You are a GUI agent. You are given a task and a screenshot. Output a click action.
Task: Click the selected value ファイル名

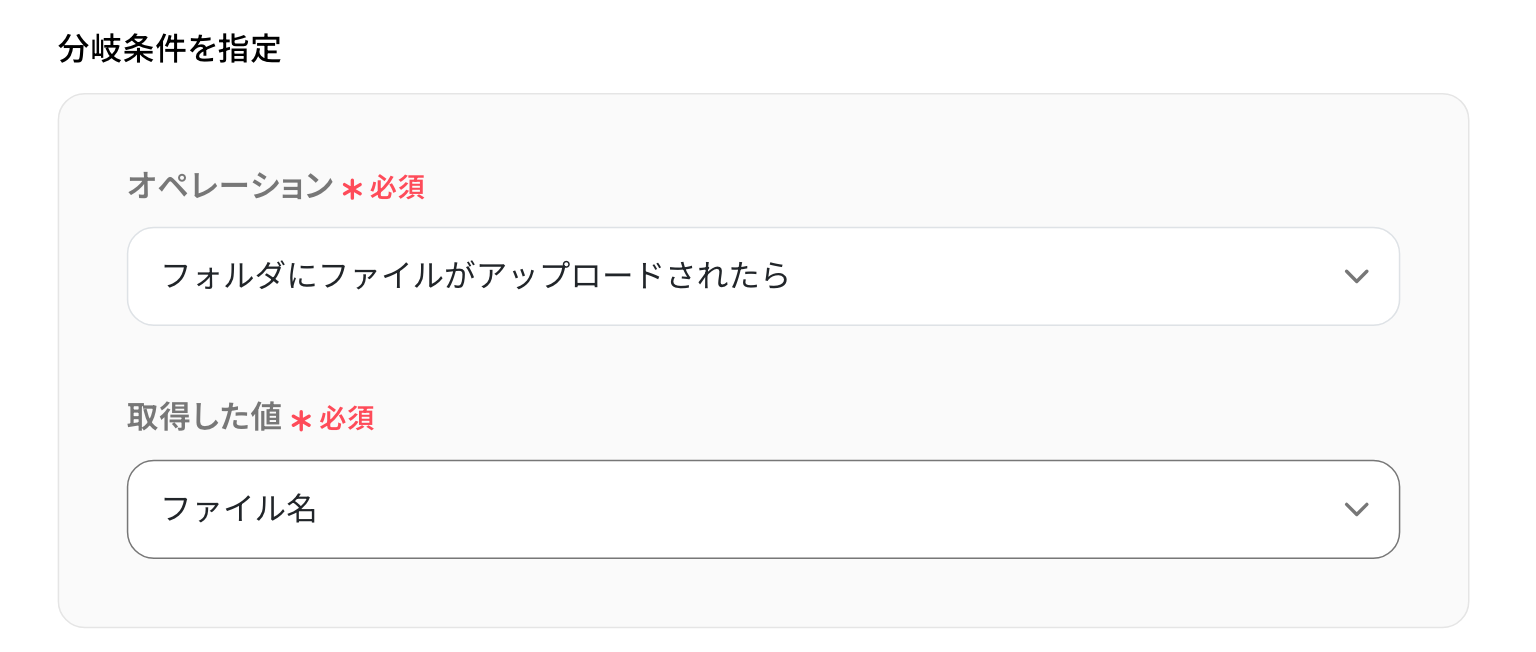click(x=239, y=510)
